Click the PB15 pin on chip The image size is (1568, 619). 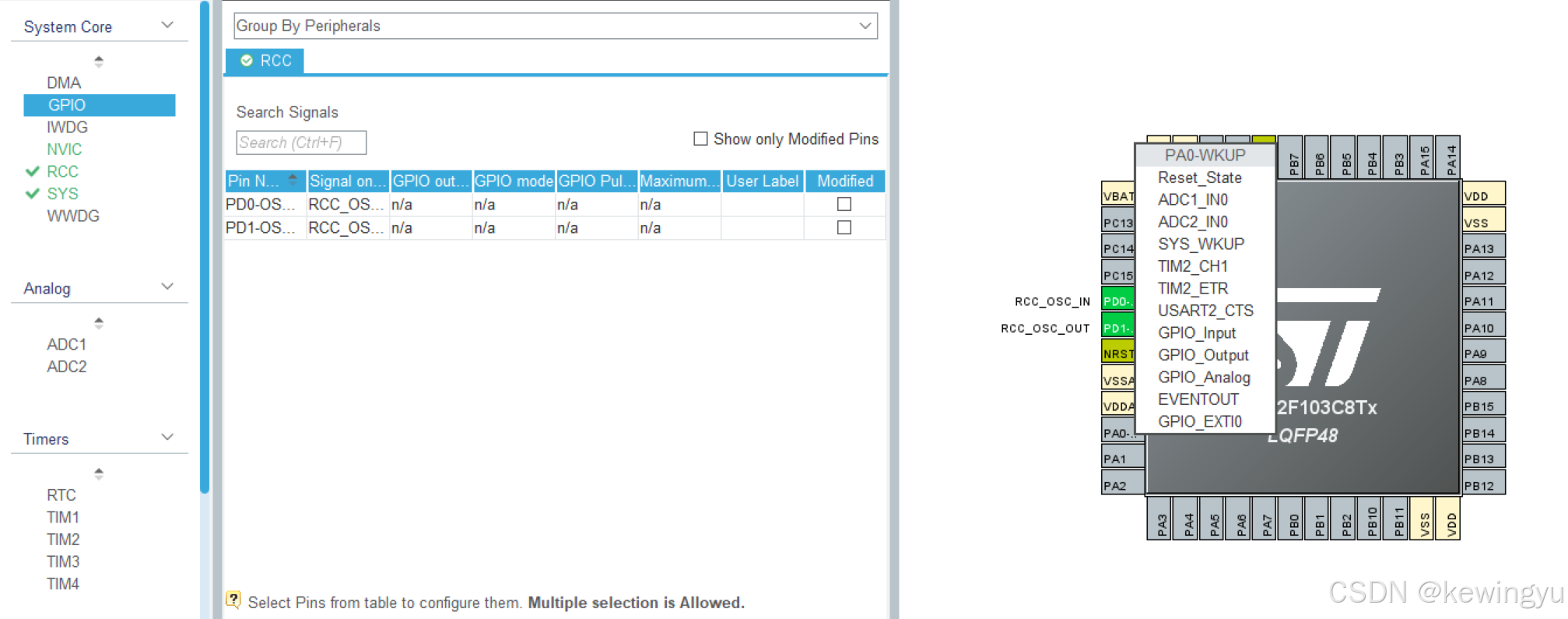pos(1483,406)
